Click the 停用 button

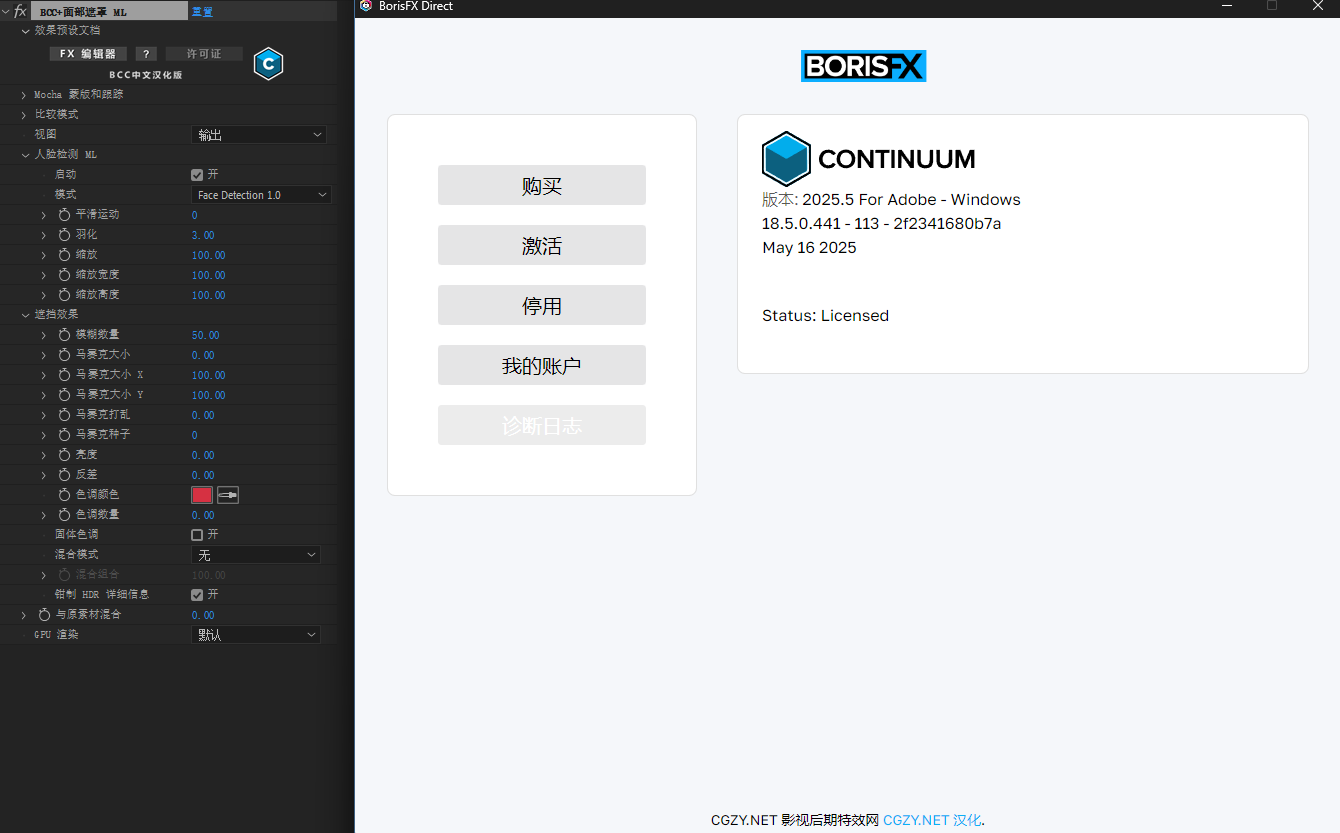(x=542, y=305)
